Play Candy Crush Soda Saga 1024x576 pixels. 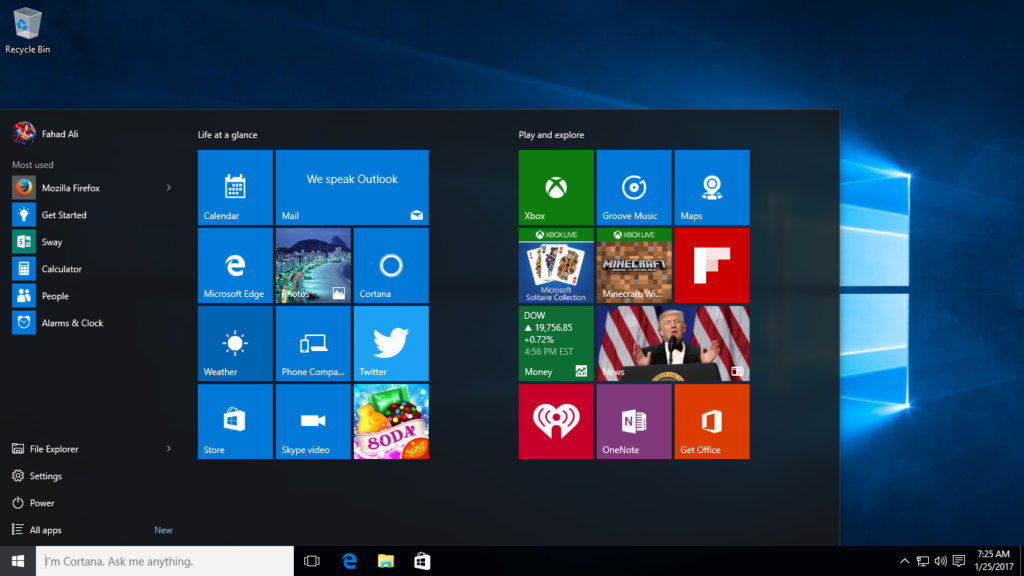(391, 421)
